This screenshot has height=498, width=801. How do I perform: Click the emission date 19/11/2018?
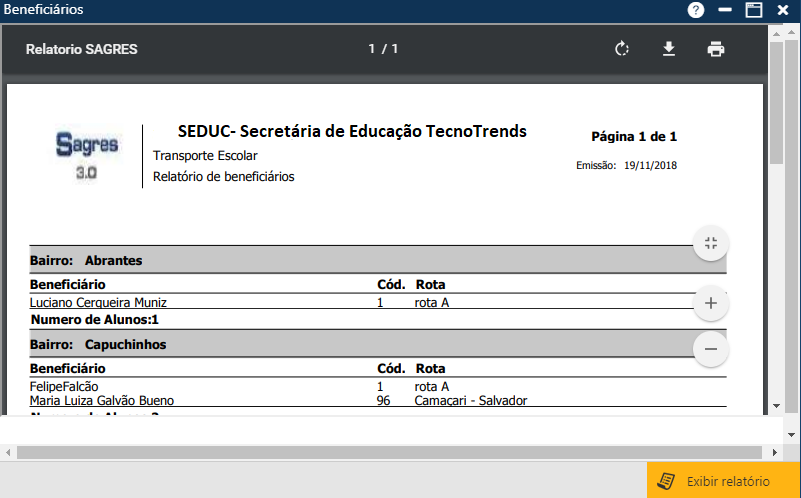tap(650, 165)
